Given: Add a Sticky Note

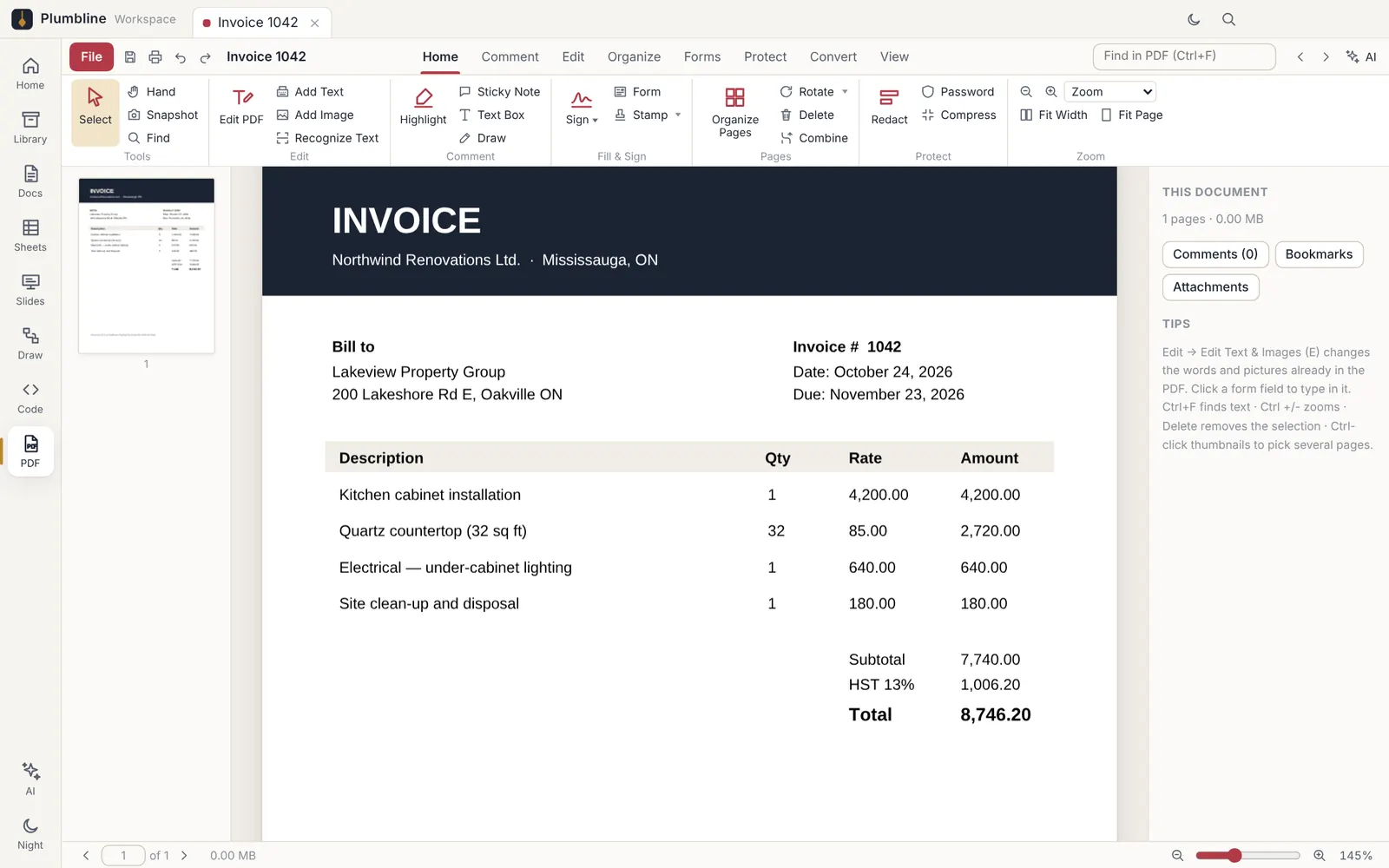Looking at the screenshot, I should pyautogui.click(x=499, y=91).
